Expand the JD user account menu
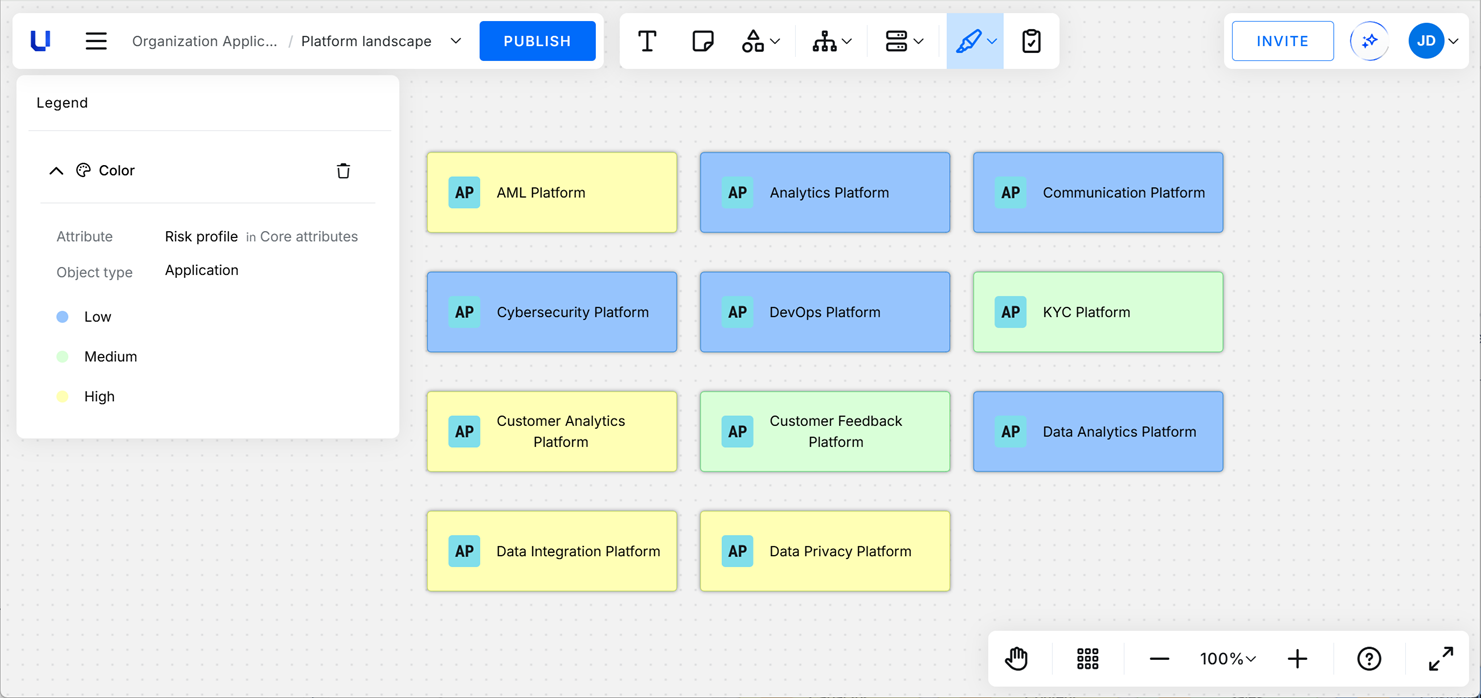Screen dimensions: 1481x698 pyautogui.click(x=1433, y=41)
